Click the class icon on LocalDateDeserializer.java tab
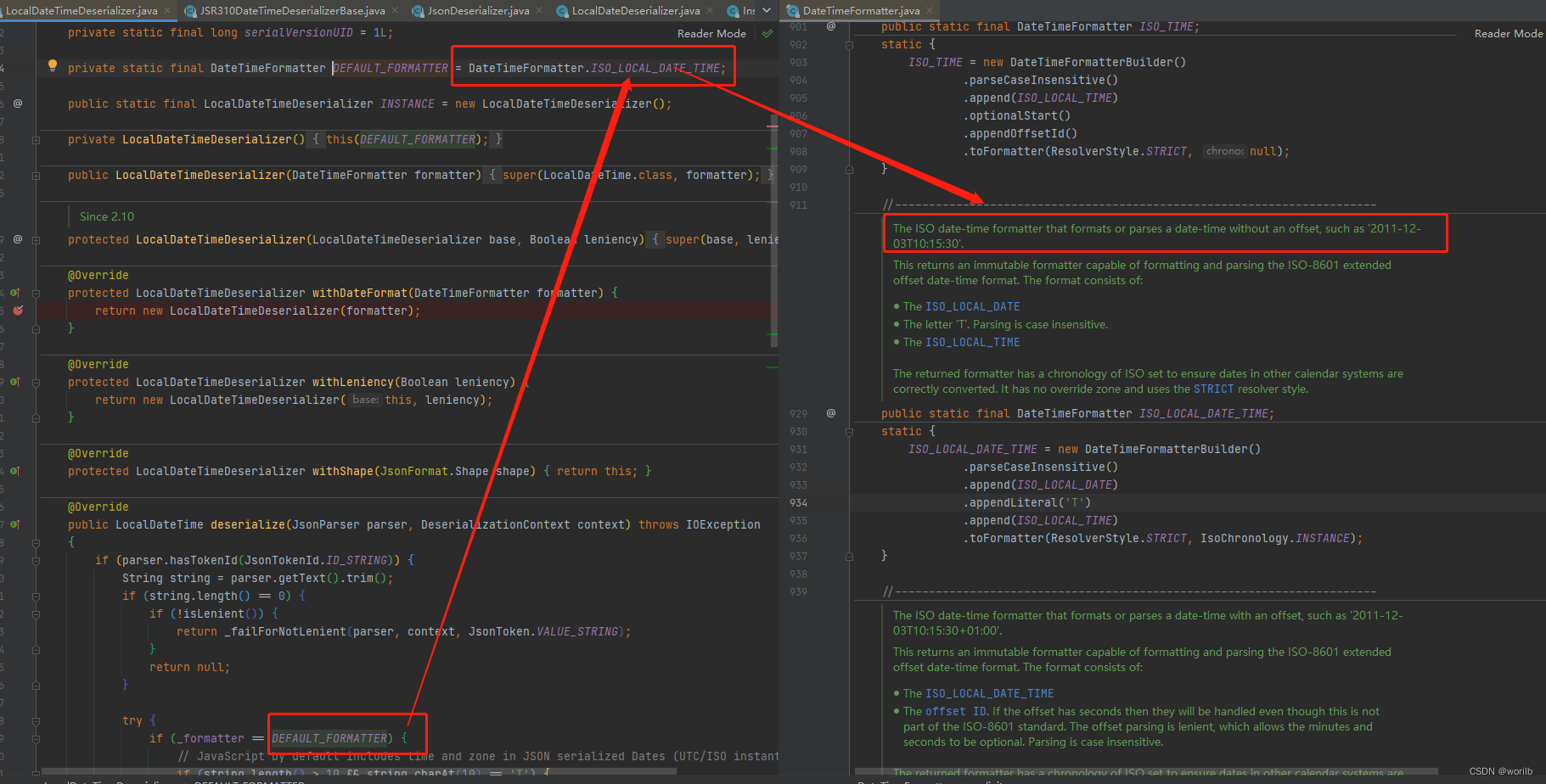The height and width of the screenshot is (784, 1546). pos(562,11)
